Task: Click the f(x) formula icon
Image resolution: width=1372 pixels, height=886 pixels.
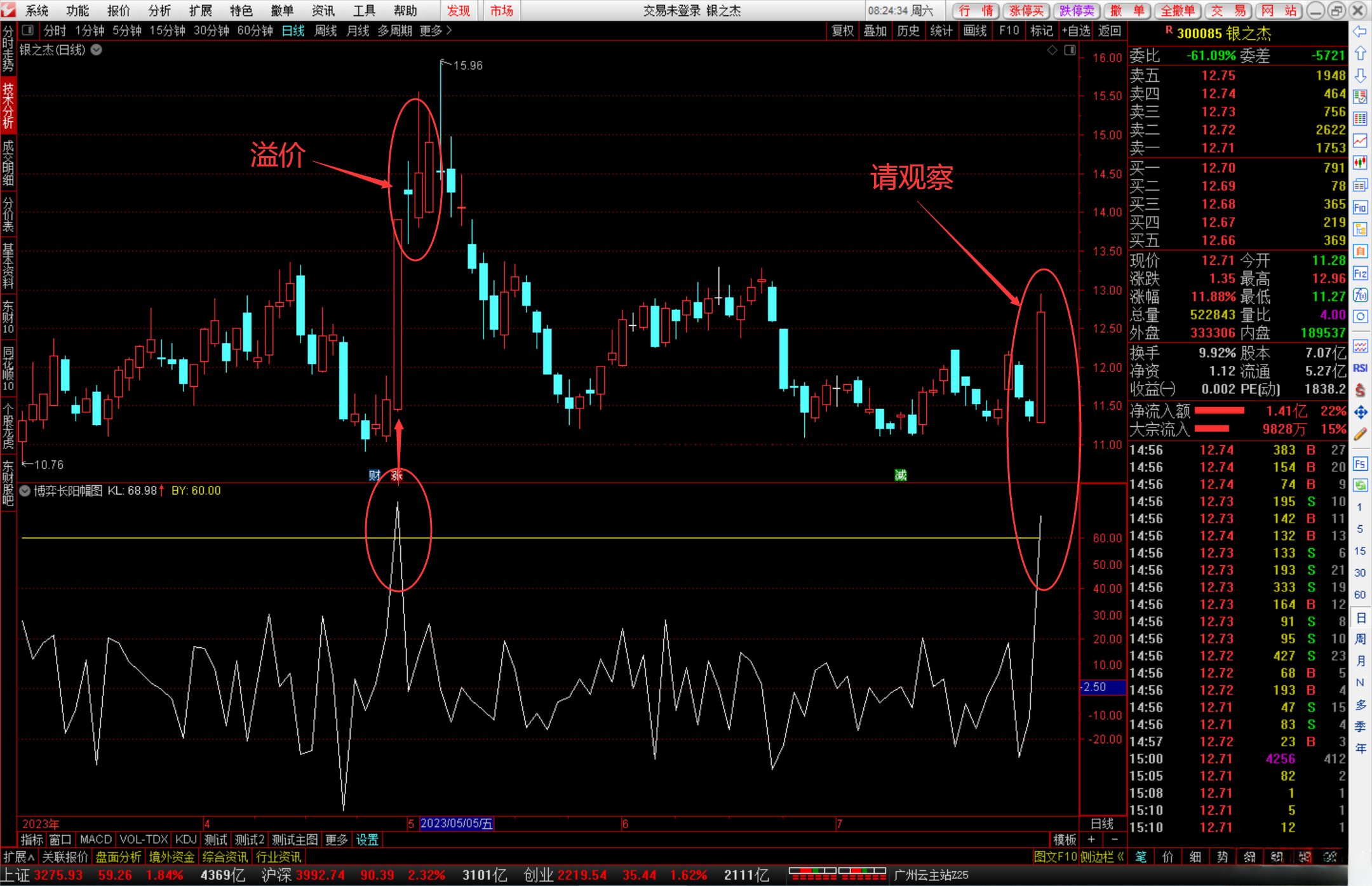Action: (1360, 295)
